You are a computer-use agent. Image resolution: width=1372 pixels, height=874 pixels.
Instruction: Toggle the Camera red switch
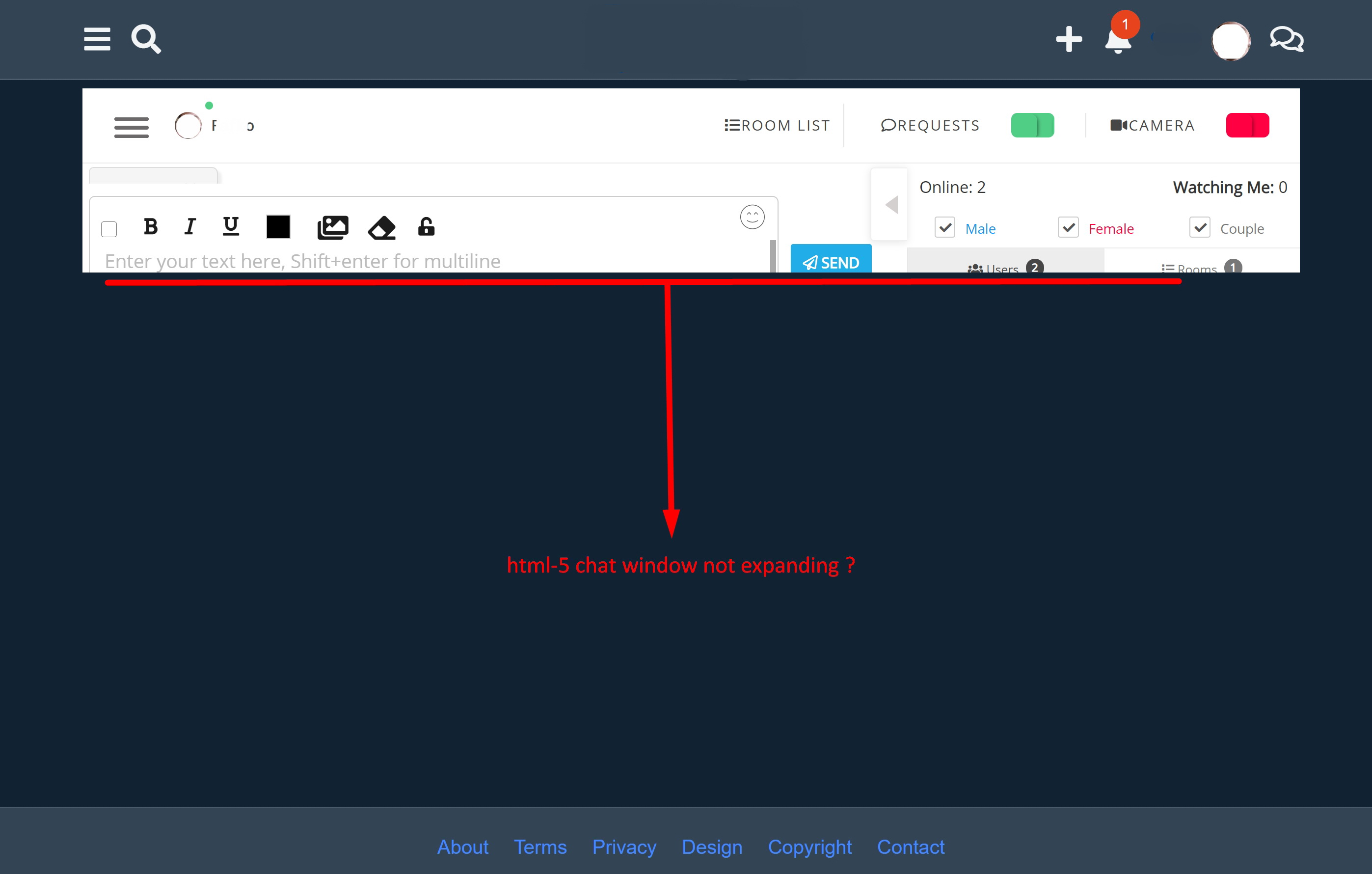coord(1247,125)
